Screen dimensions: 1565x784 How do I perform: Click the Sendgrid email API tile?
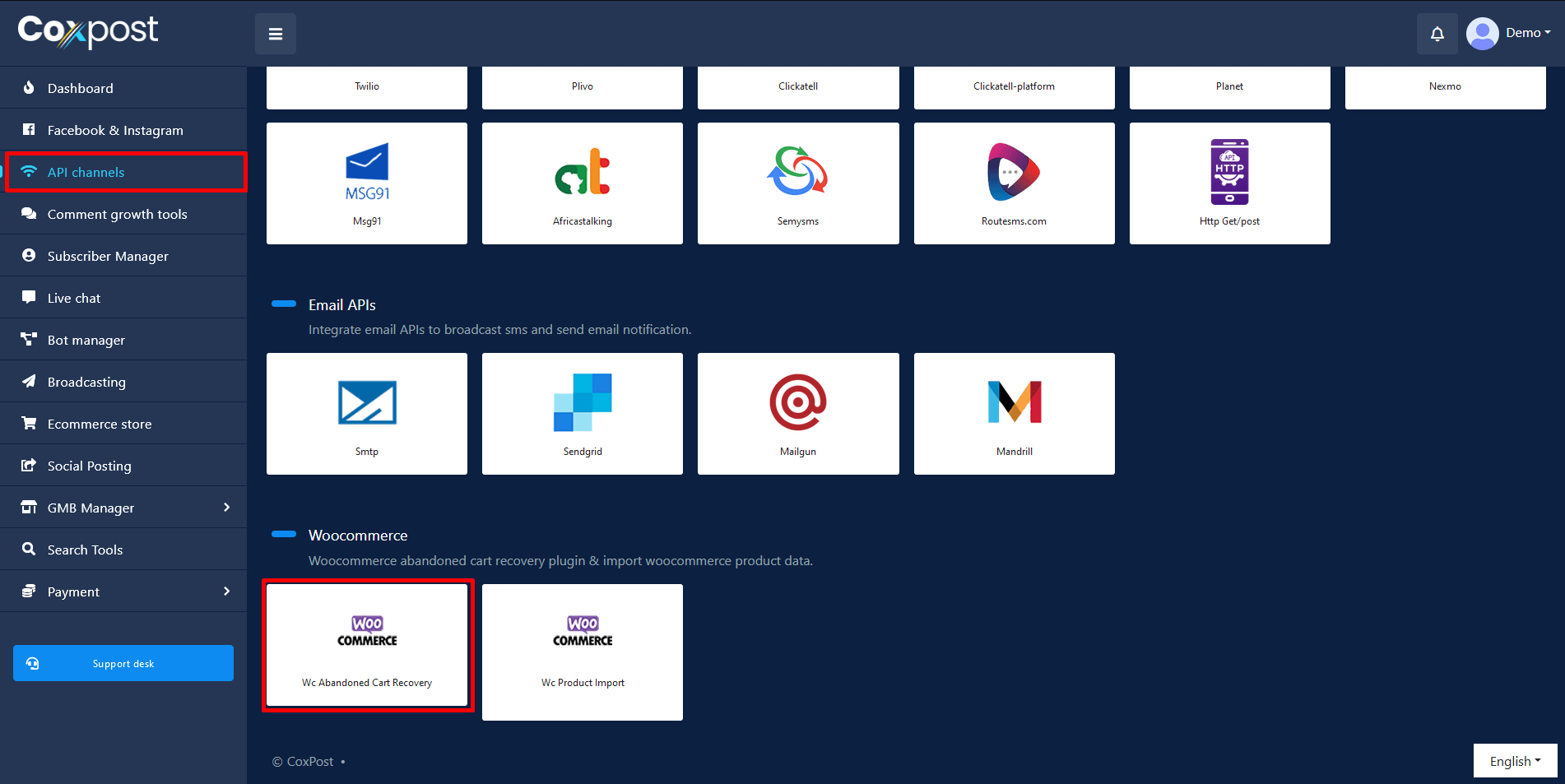583,414
